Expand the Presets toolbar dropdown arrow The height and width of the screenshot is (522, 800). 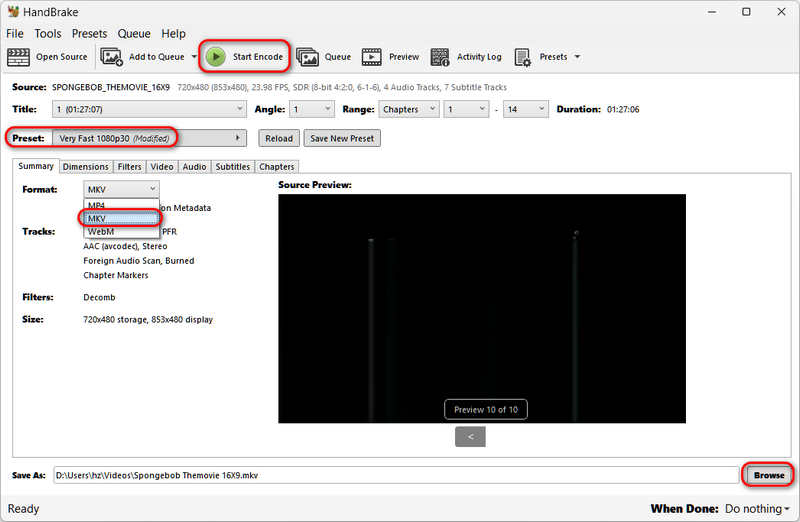[577, 57]
